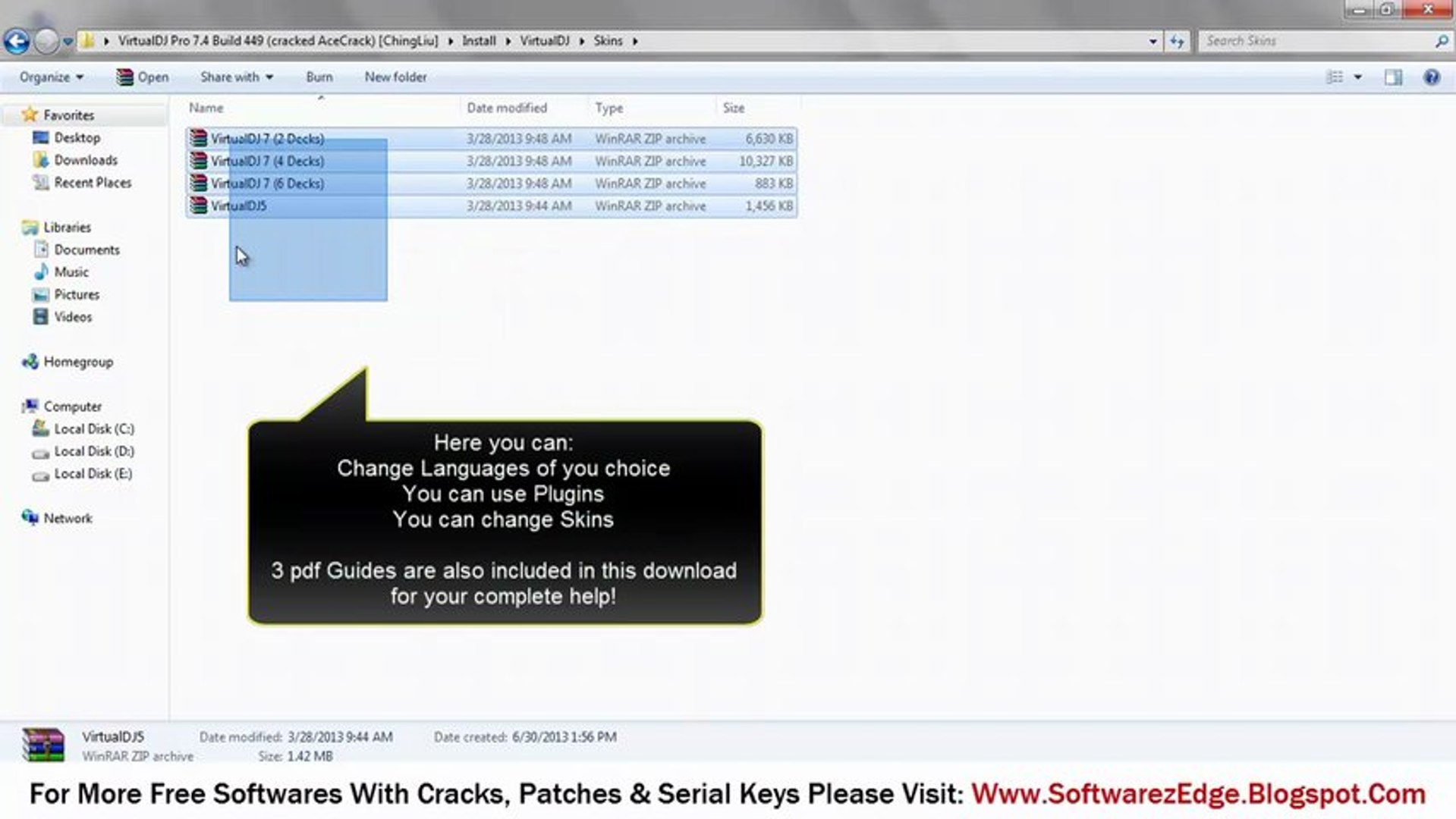The height and width of the screenshot is (819, 1456).
Task: Click the WinRAR icon next to Open button
Action: (124, 77)
